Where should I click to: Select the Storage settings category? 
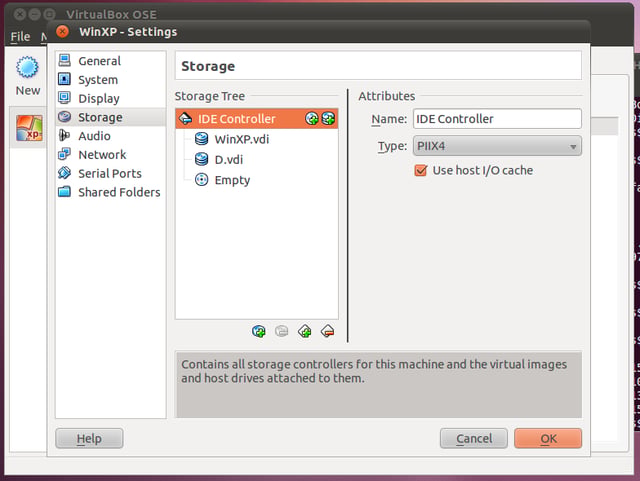coord(110,117)
